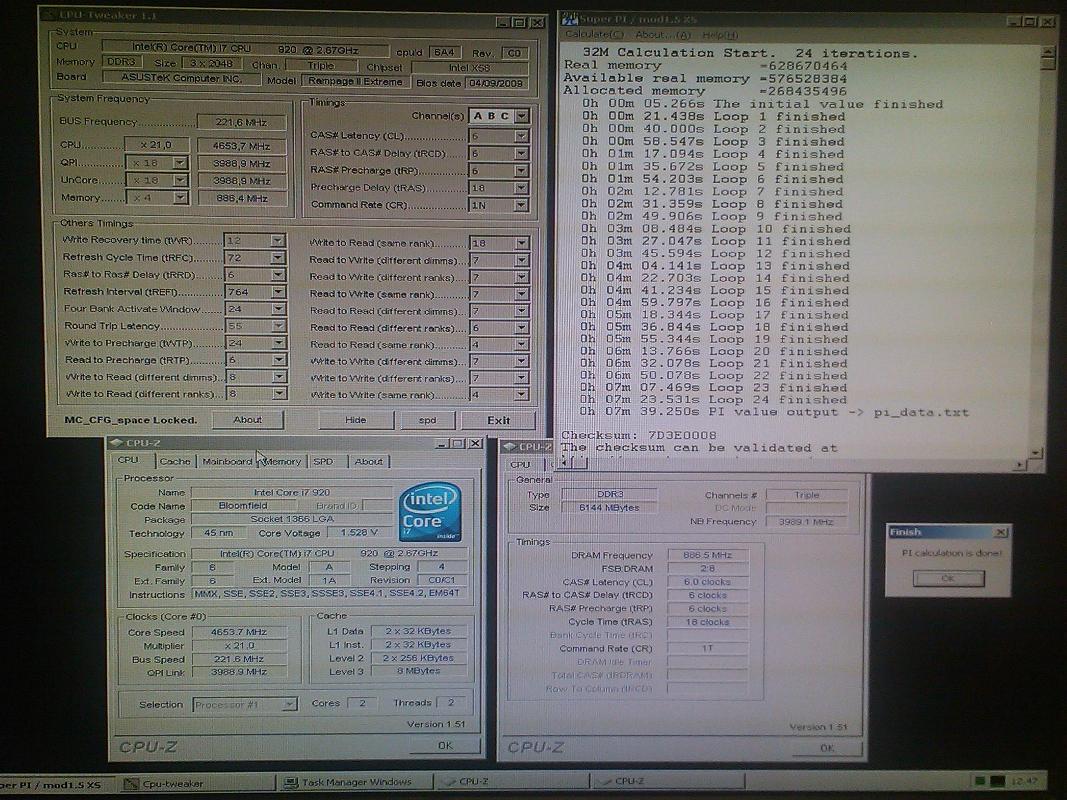Click OK in the Finish dialog

(x=948, y=578)
